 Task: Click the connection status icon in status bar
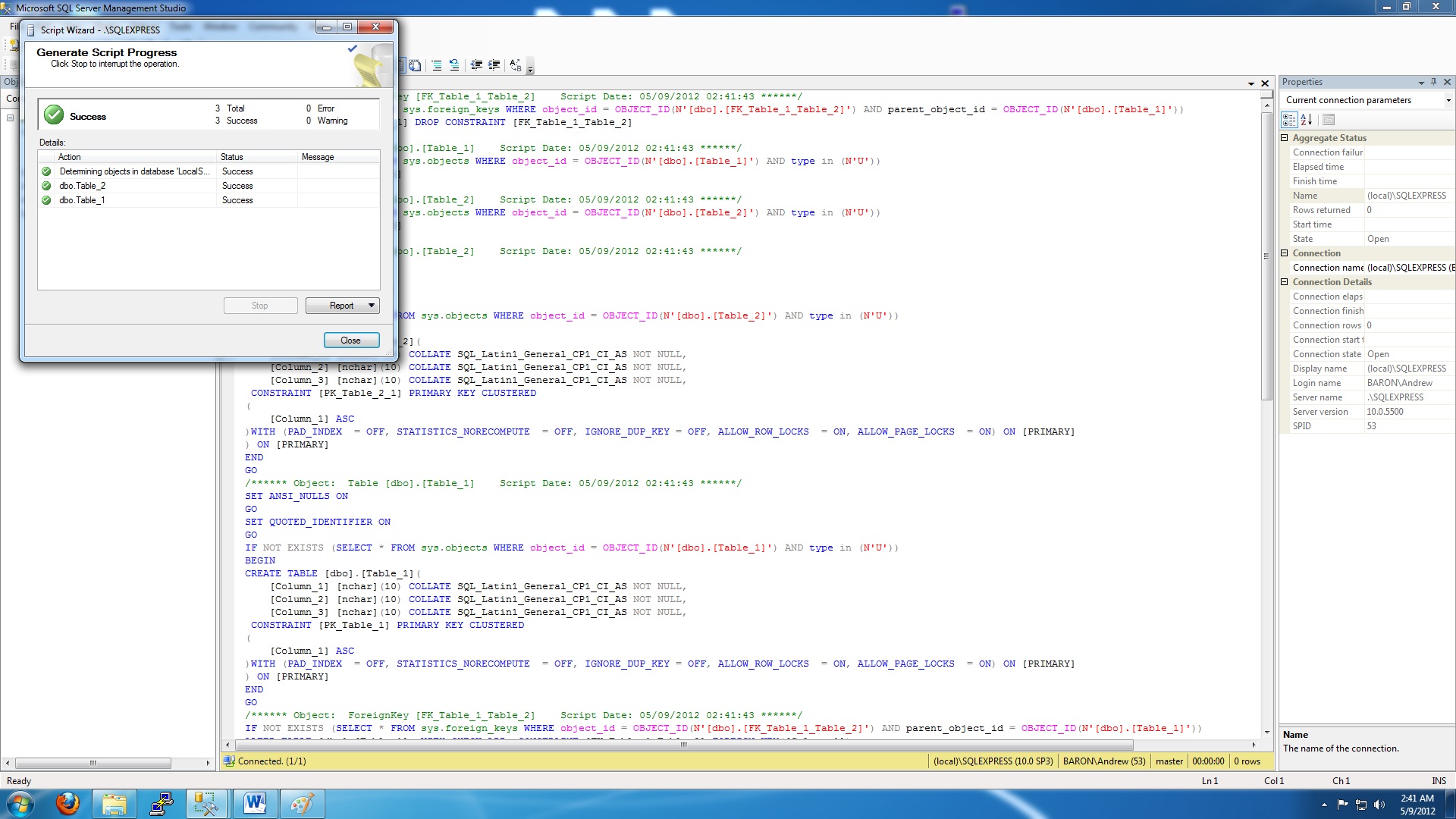229,761
